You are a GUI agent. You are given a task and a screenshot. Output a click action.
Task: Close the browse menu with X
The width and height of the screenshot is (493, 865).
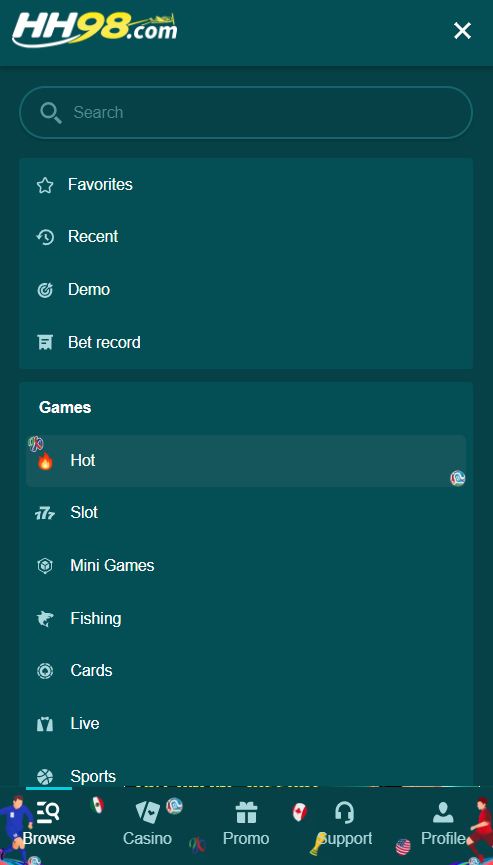point(462,31)
